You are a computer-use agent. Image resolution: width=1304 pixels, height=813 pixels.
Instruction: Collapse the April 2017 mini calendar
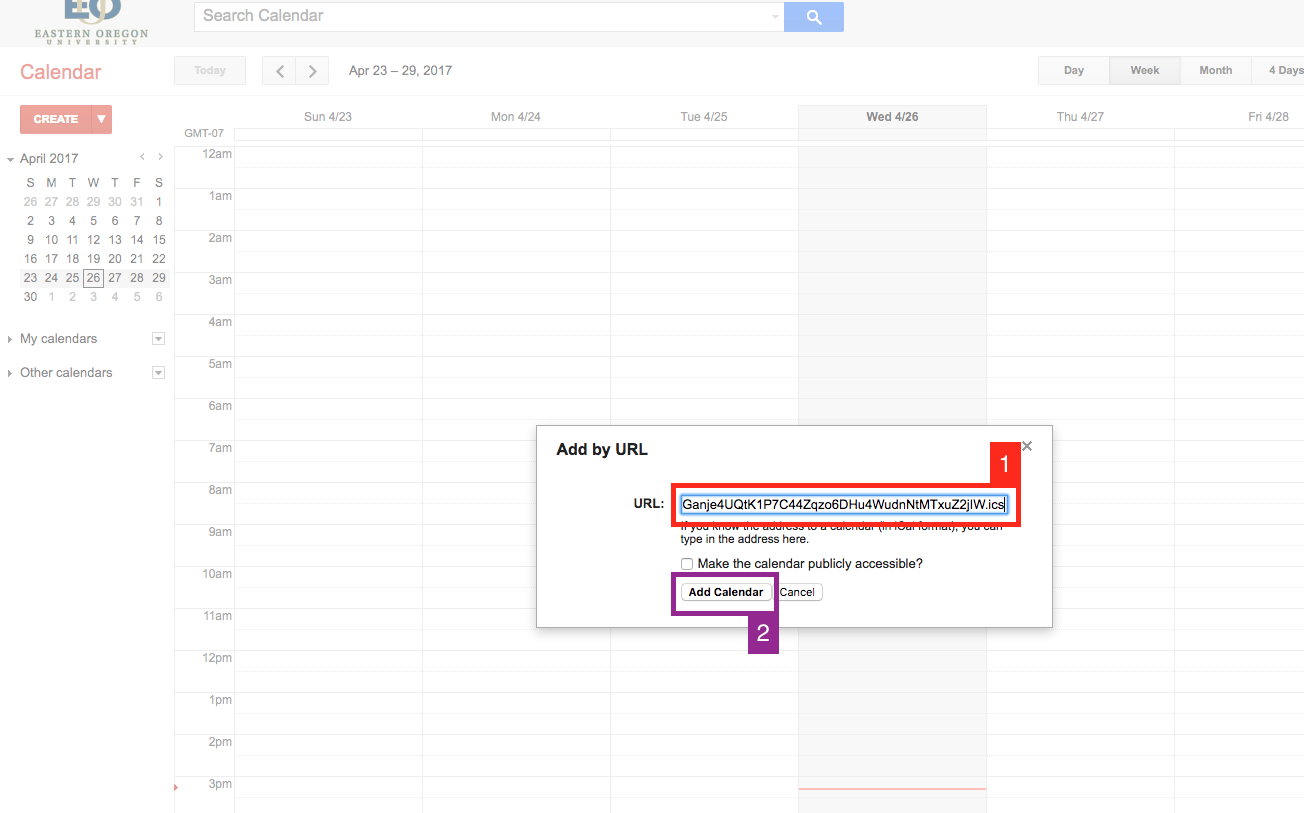click(10, 159)
